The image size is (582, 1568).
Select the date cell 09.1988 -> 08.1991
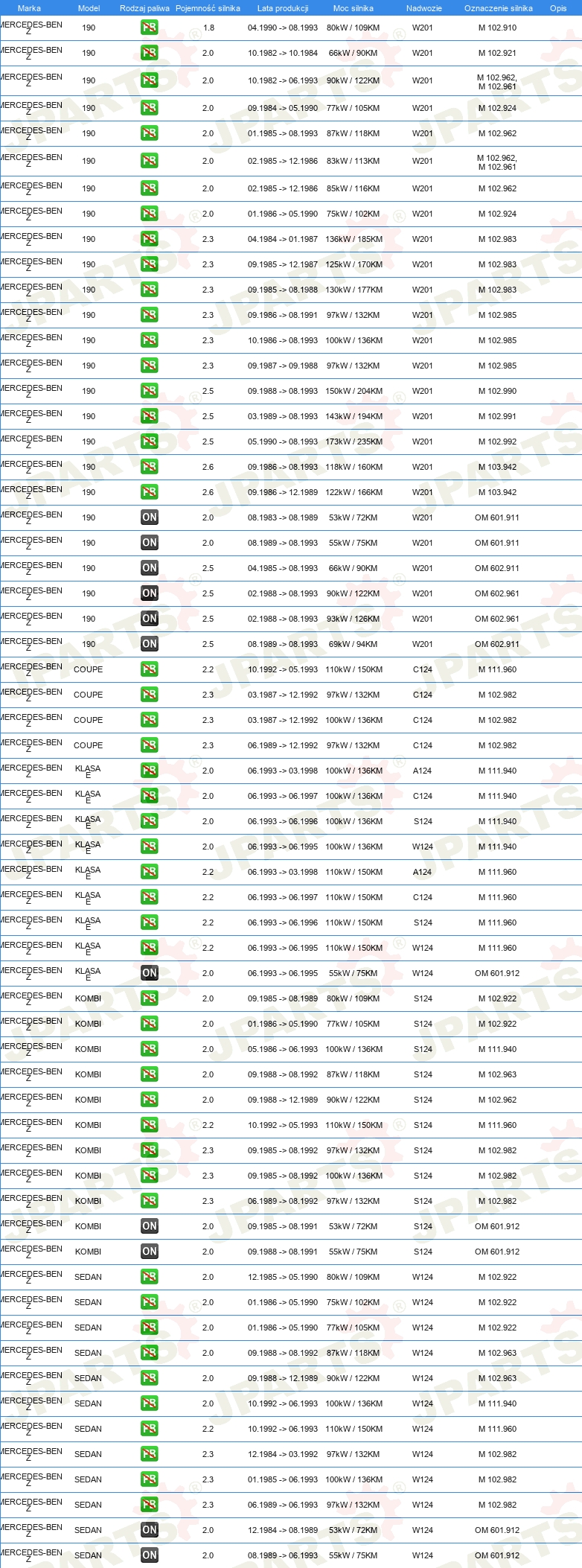tap(283, 1252)
